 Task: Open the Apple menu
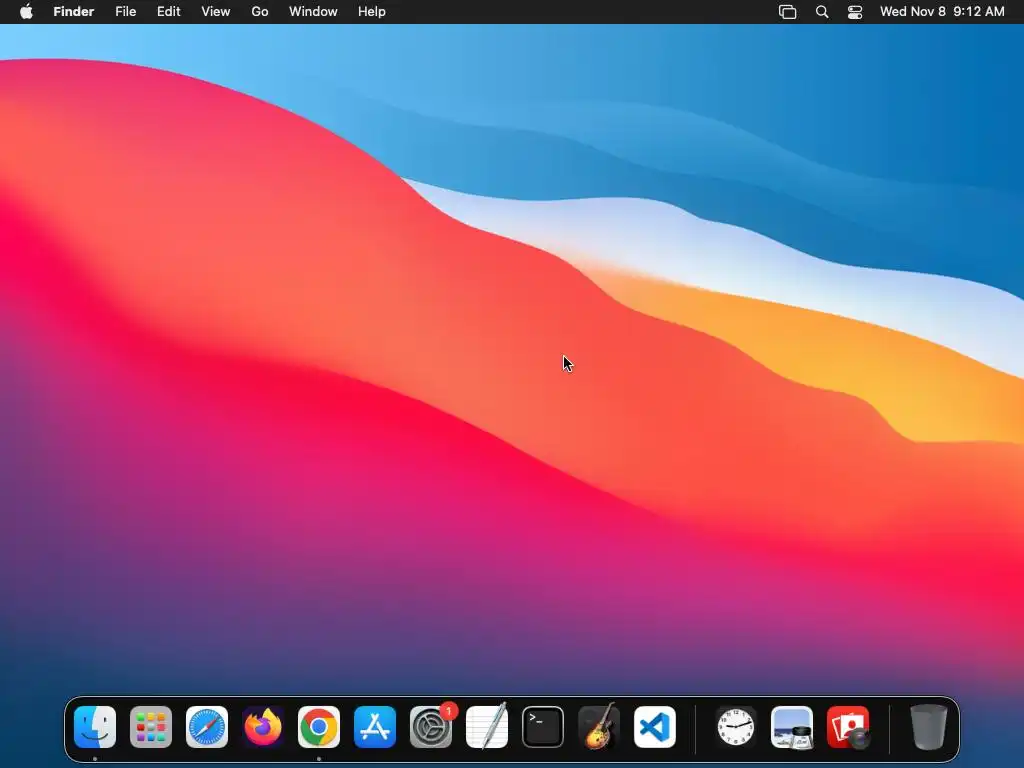click(26, 12)
